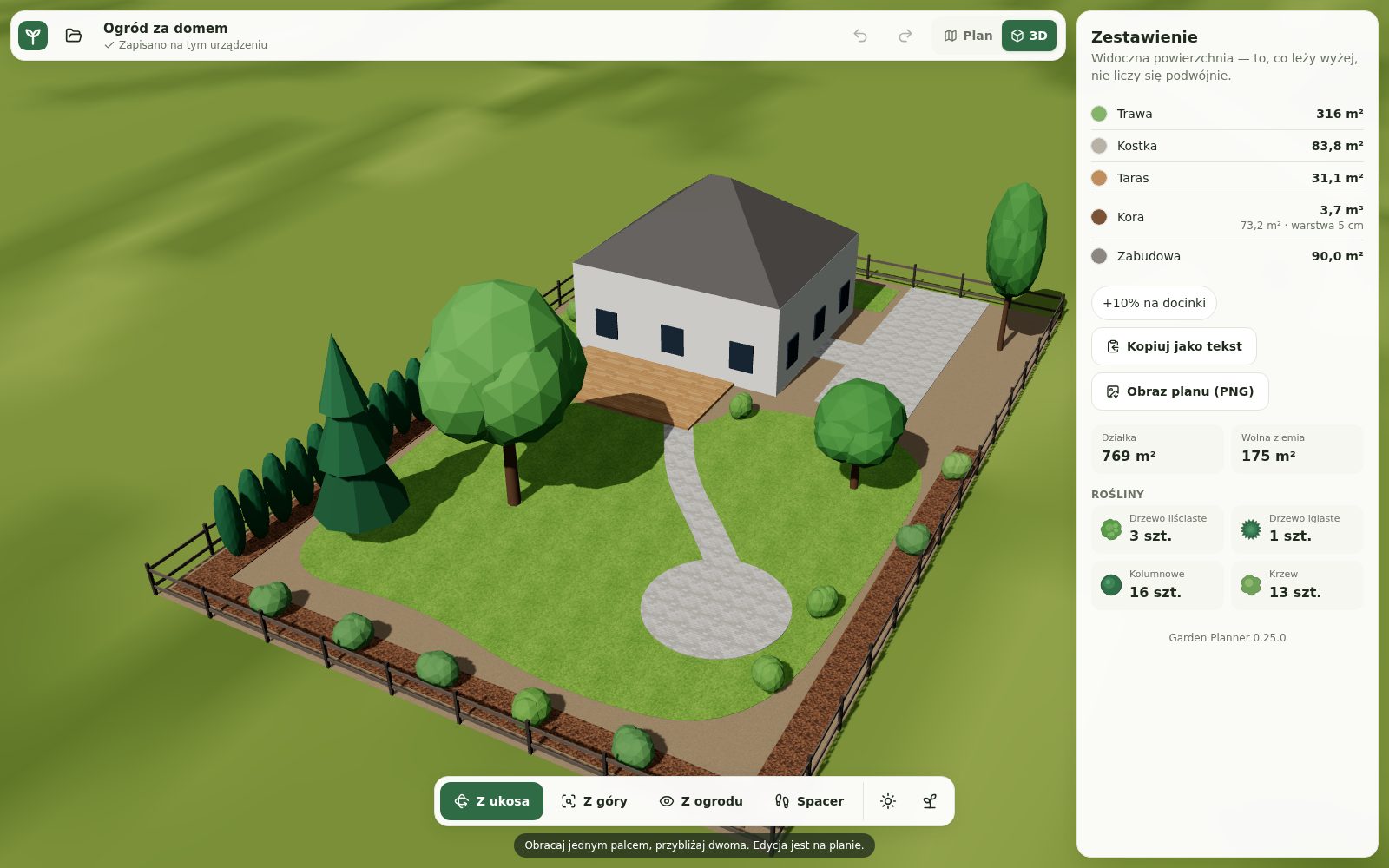Select the Z góry top view
1389x868 pixels.
pyautogui.click(x=595, y=801)
